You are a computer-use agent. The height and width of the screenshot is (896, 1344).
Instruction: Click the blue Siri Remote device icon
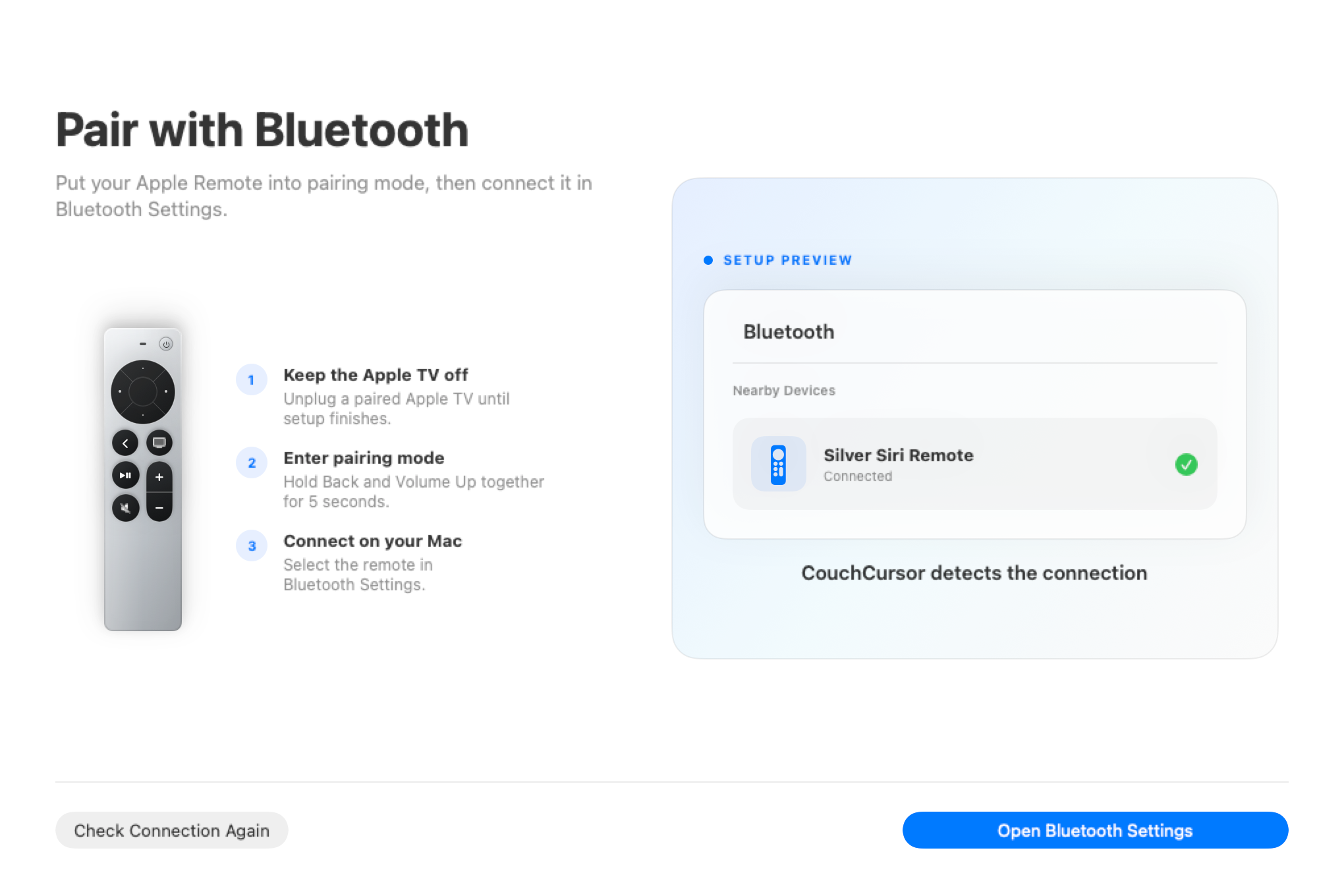coord(778,464)
